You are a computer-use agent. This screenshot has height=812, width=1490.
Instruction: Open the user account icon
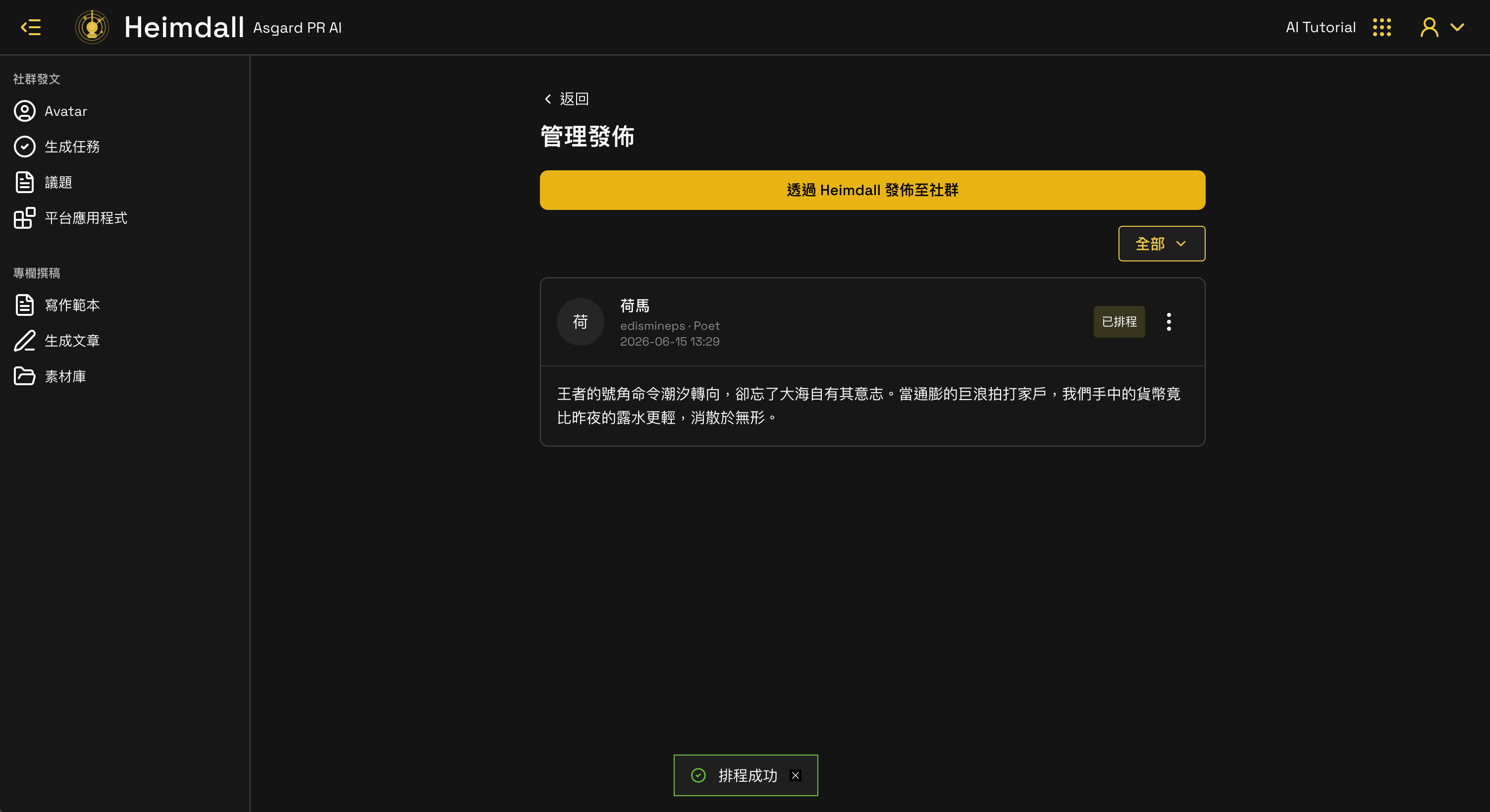[1429, 27]
